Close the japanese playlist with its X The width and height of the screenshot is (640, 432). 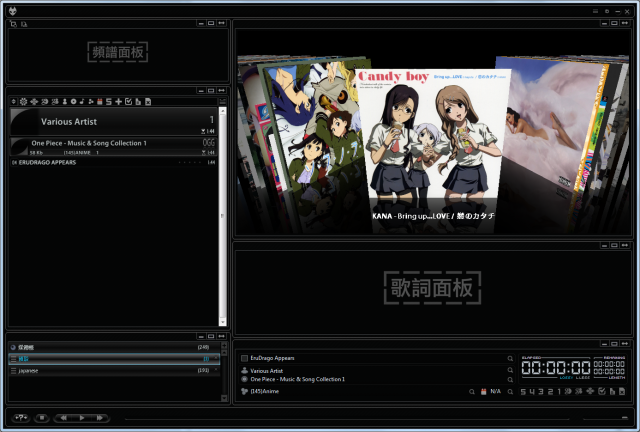(x=216, y=370)
